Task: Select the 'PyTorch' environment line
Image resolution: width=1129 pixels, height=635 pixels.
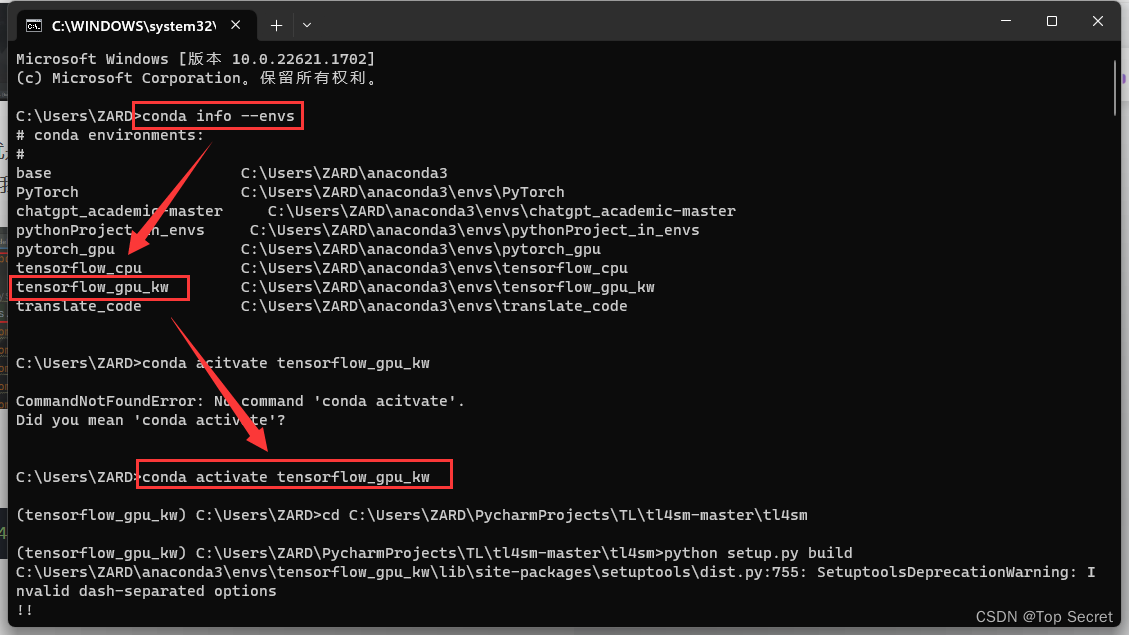Action: pos(46,191)
